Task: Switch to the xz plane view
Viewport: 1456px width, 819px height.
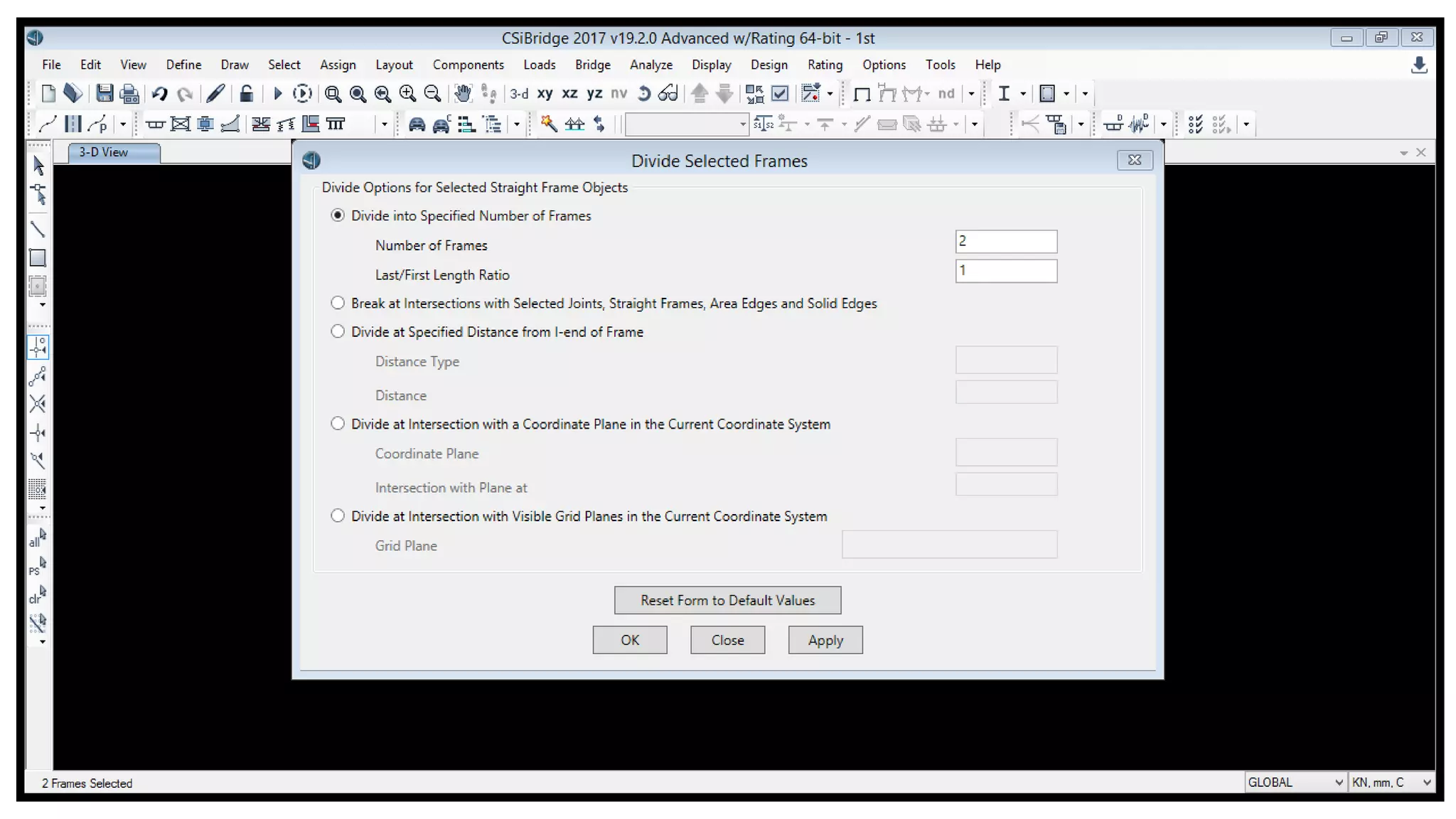Action: point(569,93)
